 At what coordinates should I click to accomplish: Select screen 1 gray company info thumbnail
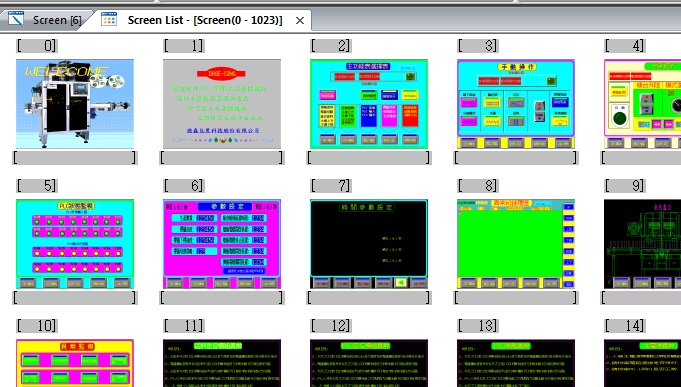[222, 104]
